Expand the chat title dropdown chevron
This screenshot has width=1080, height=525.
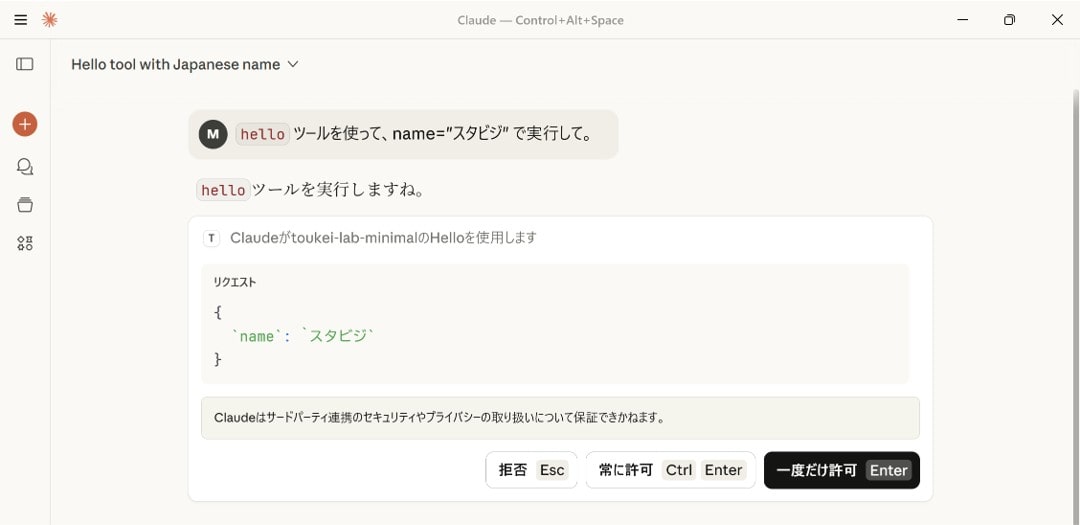coord(293,64)
